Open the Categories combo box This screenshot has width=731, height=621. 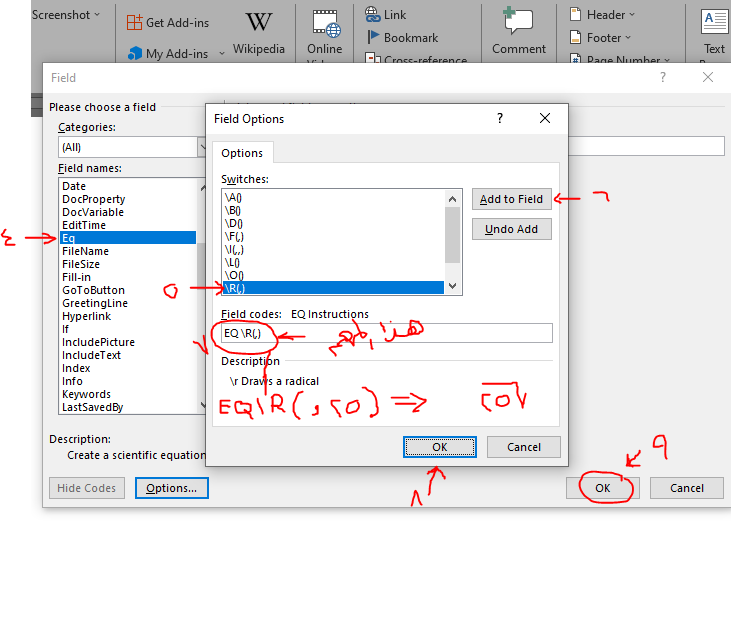[131, 147]
